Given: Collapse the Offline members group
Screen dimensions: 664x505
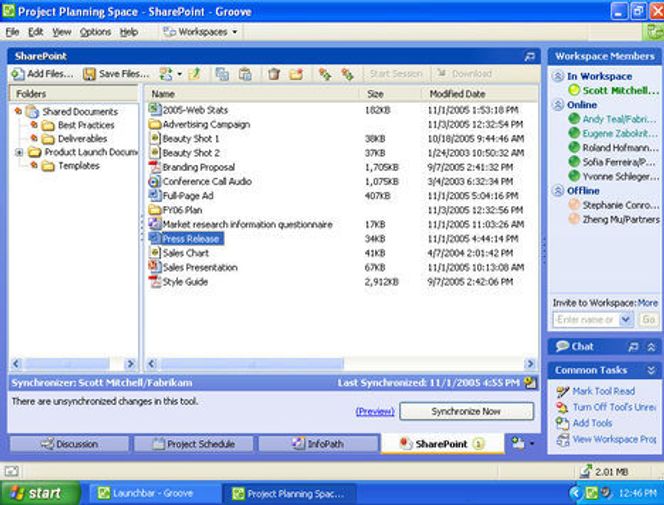Looking at the screenshot, I should (558, 190).
